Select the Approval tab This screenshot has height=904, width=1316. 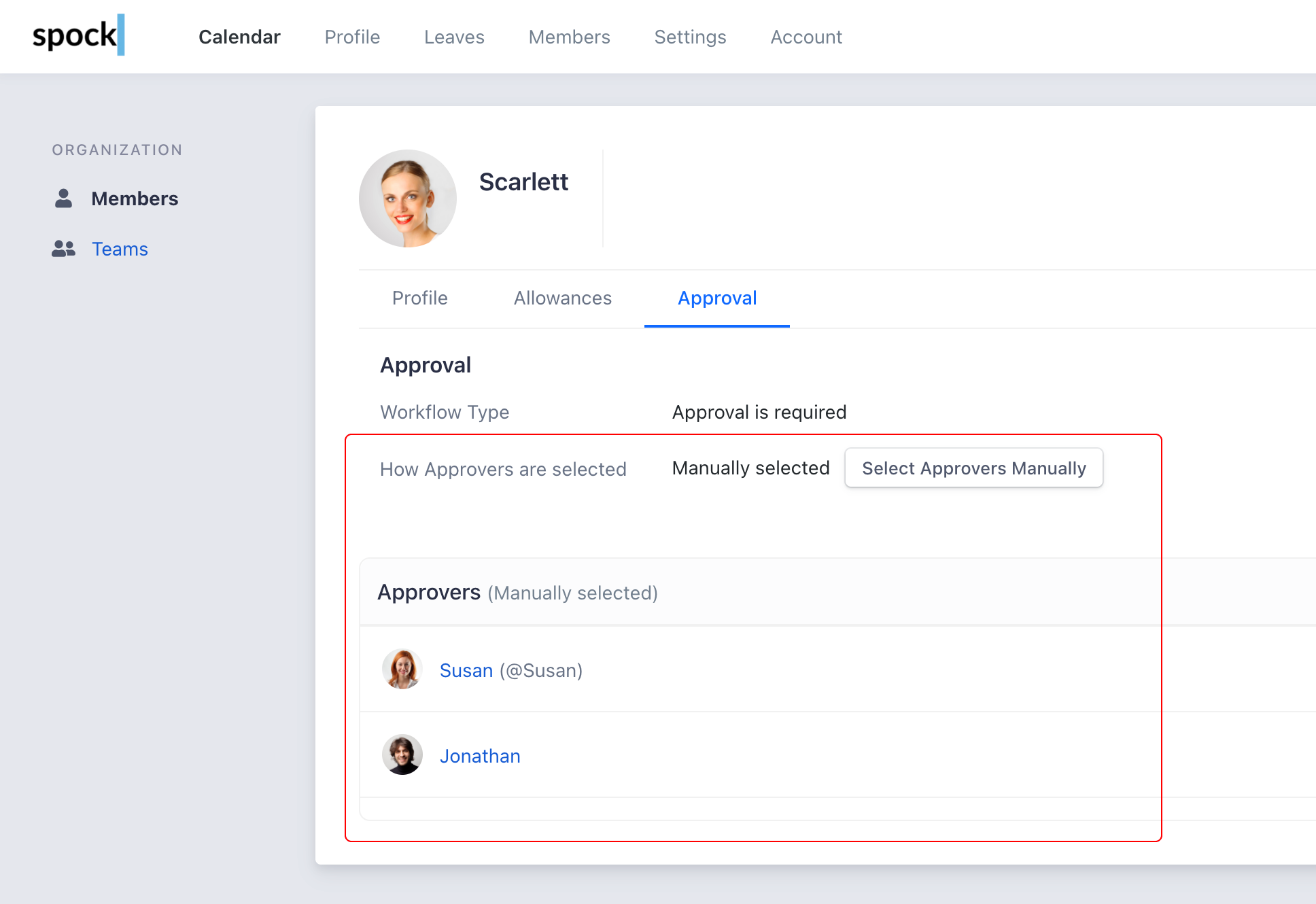point(717,298)
